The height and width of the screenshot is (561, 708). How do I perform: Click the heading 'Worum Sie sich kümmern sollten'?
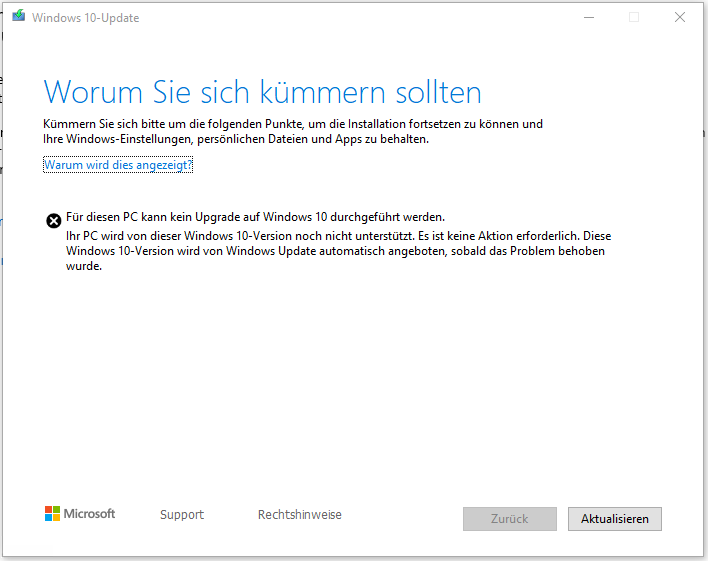click(x=262, y=92)
